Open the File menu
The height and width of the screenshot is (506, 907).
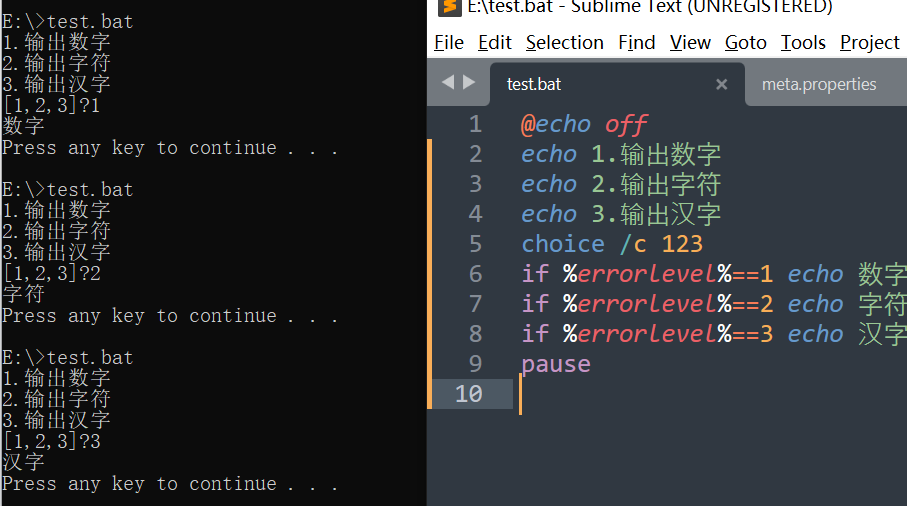pos(449,43)
